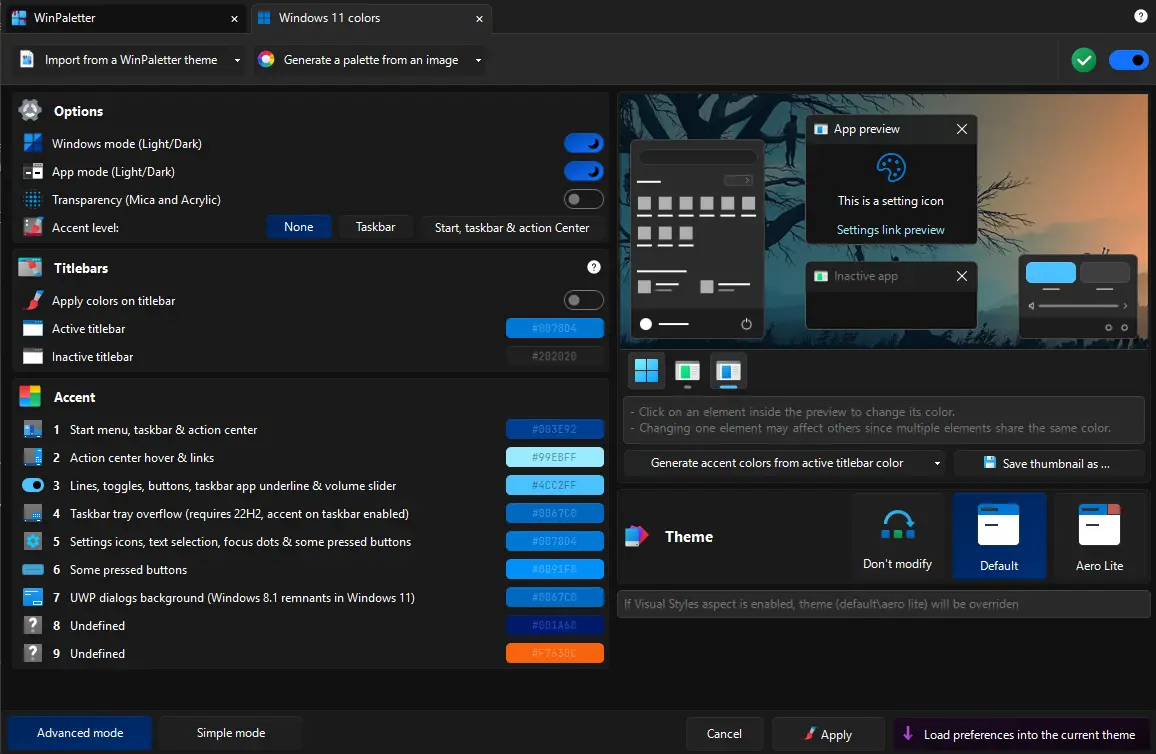Click Settings link preview text
The image size is (1156, 754).
coord(890,229)
